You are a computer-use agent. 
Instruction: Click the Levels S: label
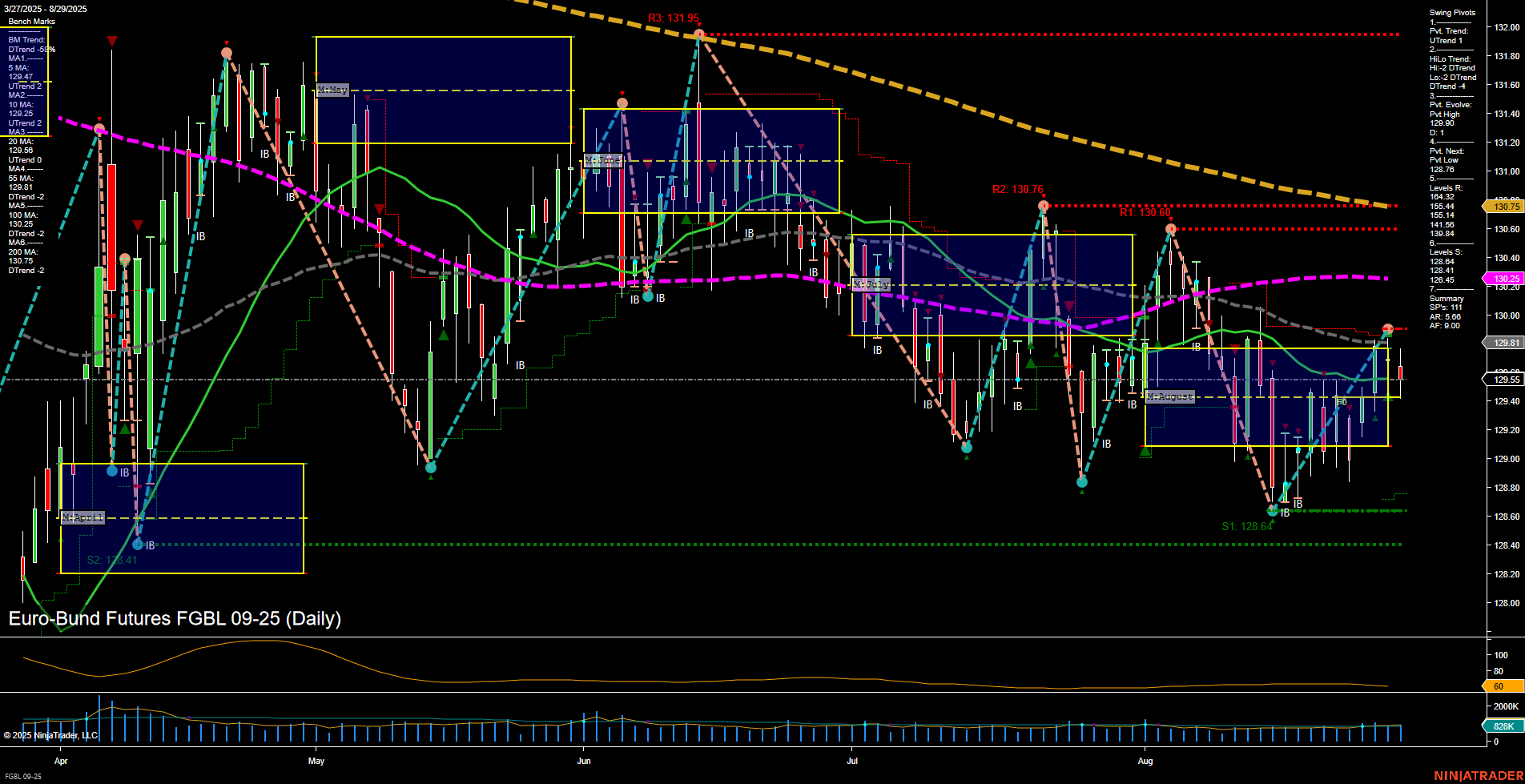pyautogui.click(x=1446, y=252)
